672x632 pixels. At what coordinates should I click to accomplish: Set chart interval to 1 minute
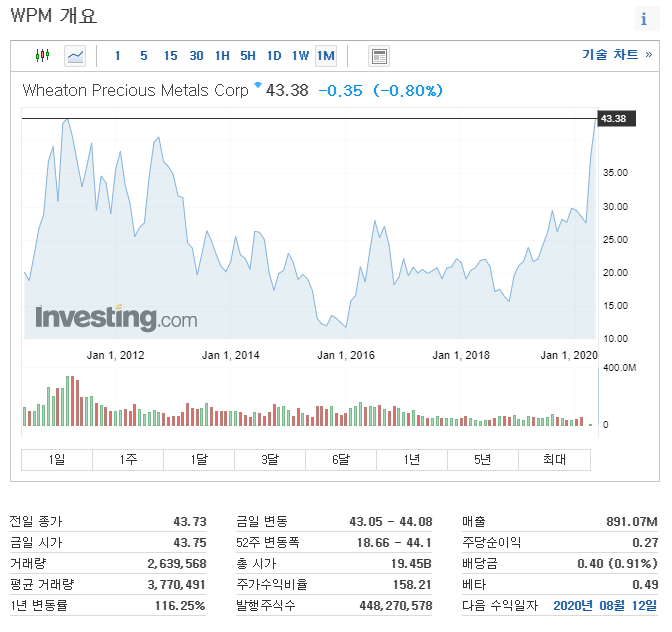point(117,56)
